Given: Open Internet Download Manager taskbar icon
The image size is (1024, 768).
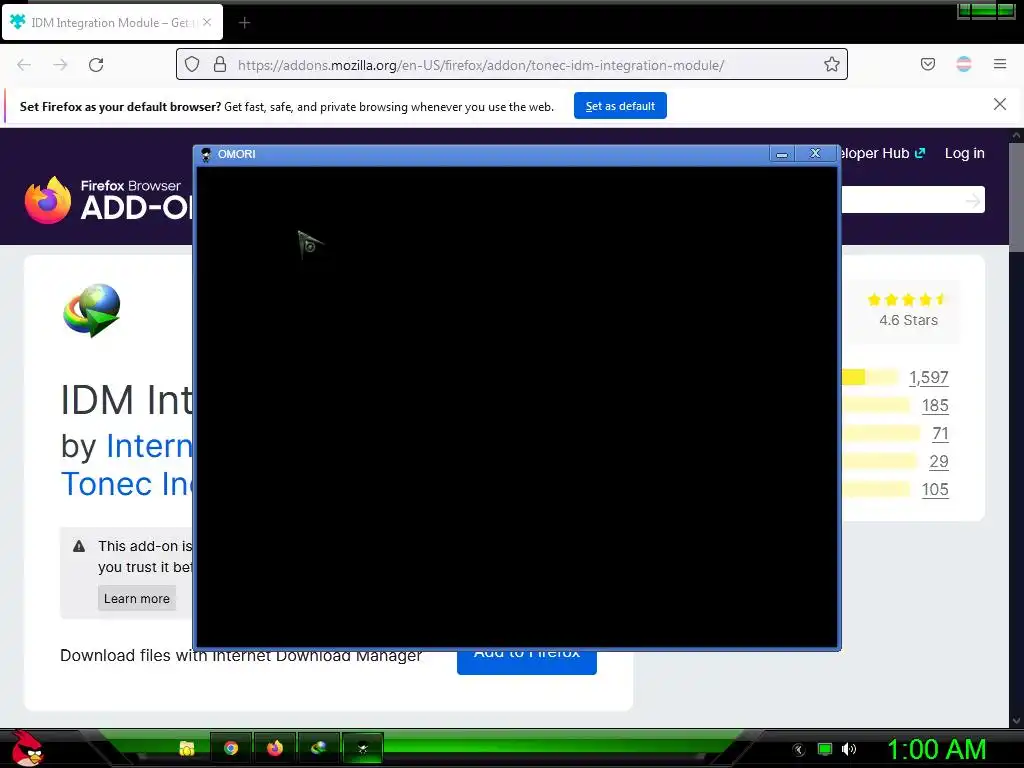Looking at the screenshot, I should click(x=319, y=748).
